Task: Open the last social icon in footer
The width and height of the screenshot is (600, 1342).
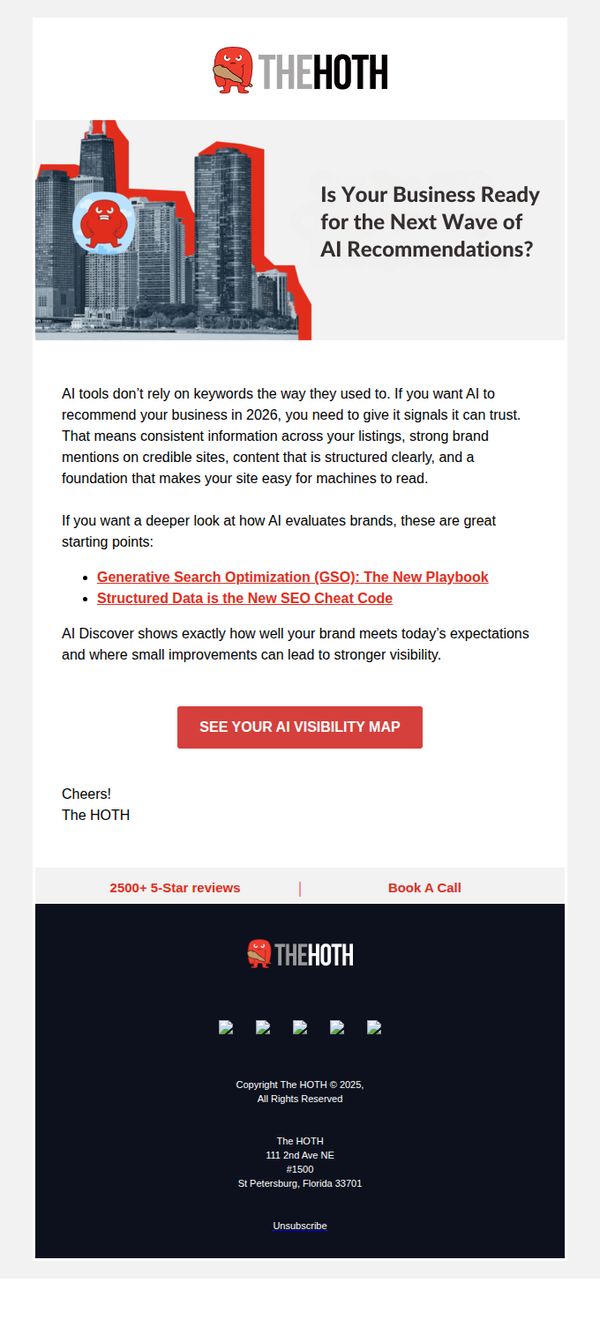Action: (374, 1027)
